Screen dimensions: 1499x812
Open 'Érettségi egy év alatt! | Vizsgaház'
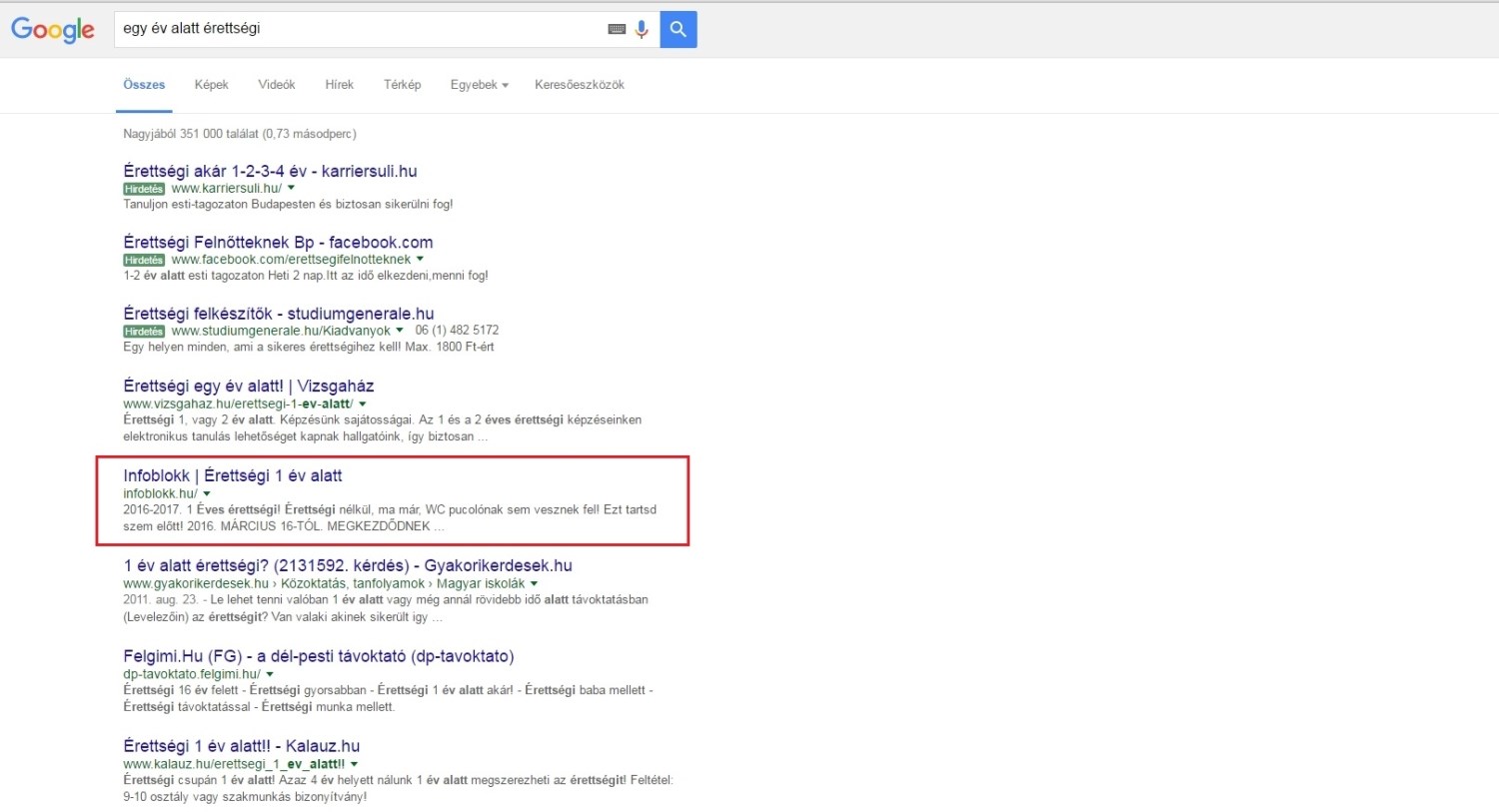coord(249,386)
